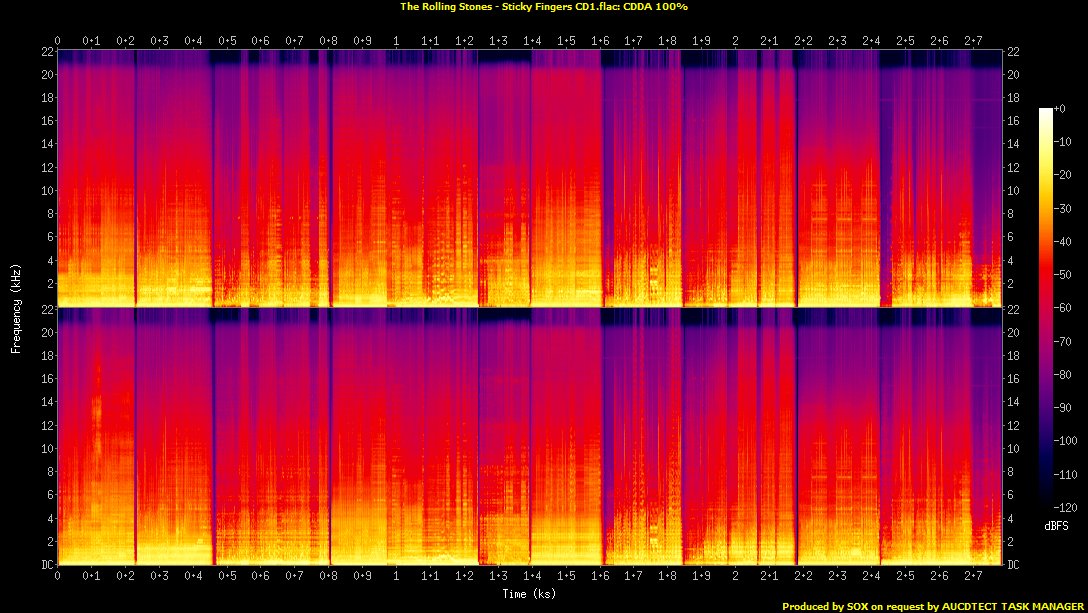Click upper channel's 14 kHz label on right axis
This screenshot has height=613, width=1088.
1015,144
